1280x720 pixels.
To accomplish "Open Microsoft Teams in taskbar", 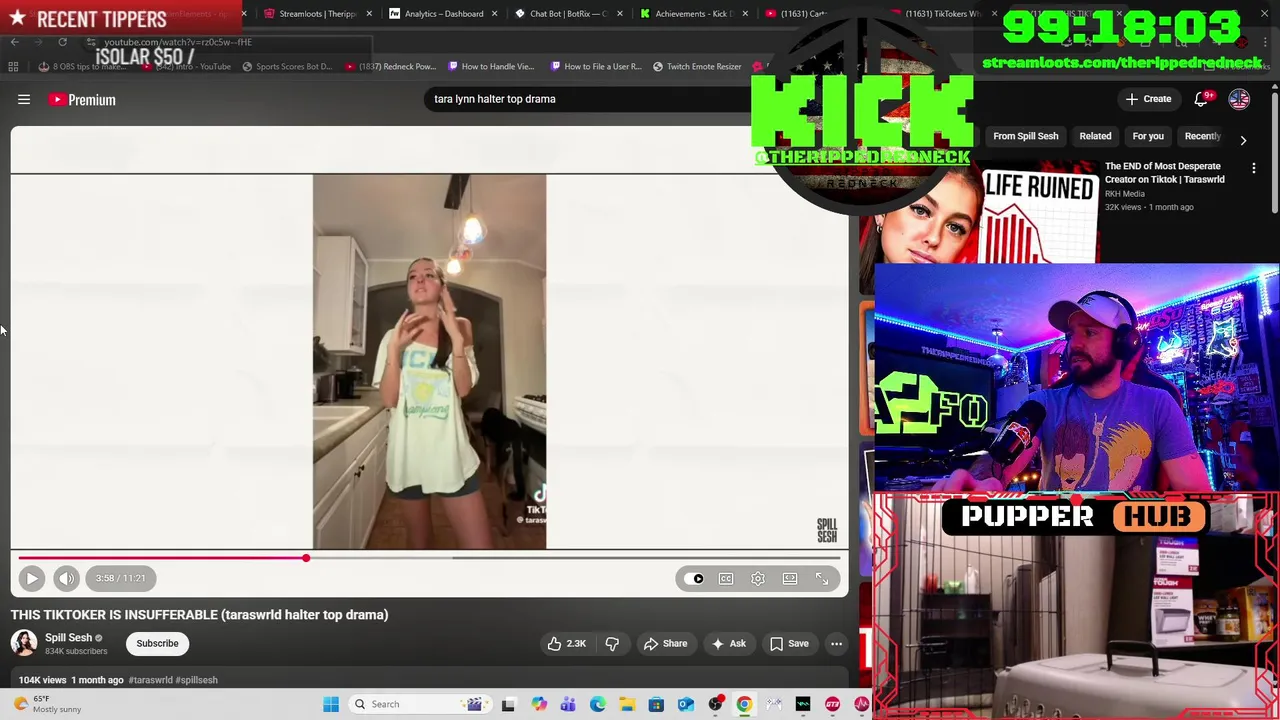I will pyautogui.click(x=568, y=704).
